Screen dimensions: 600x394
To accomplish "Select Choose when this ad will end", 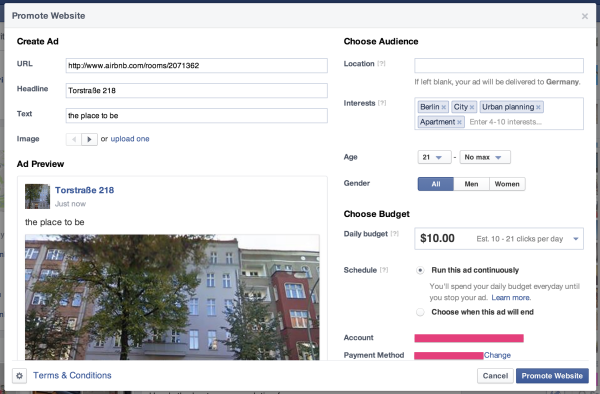I will click(x=420, y=312).
